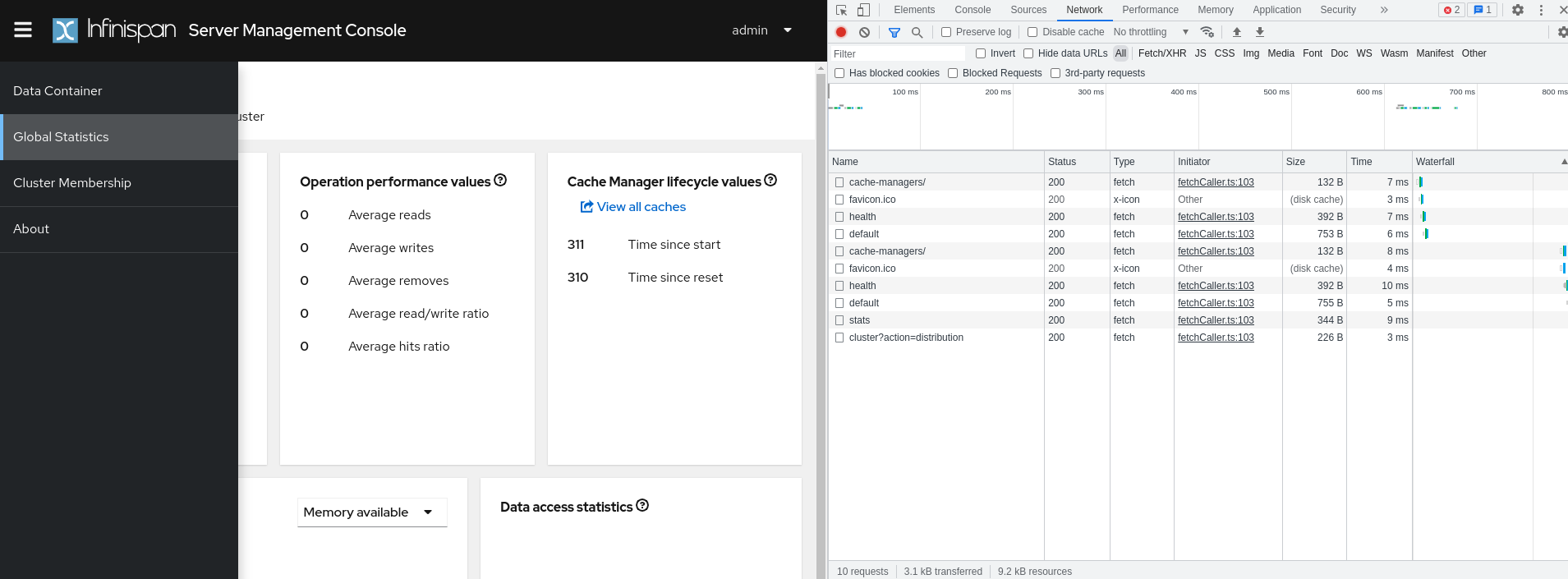This screenshot has width=1568, height=579.
Task: Click the inspect element picker icon
Action: (842, 10)
